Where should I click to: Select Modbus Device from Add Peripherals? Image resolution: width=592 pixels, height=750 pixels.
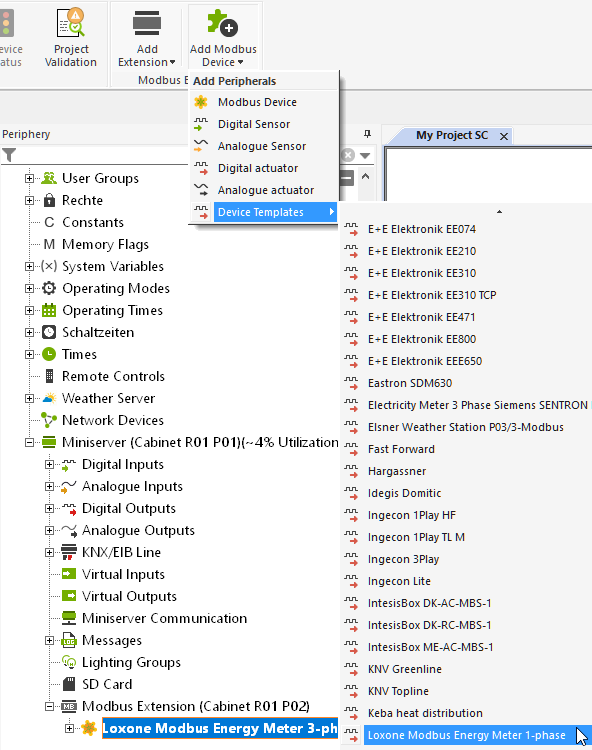[263, 102]
